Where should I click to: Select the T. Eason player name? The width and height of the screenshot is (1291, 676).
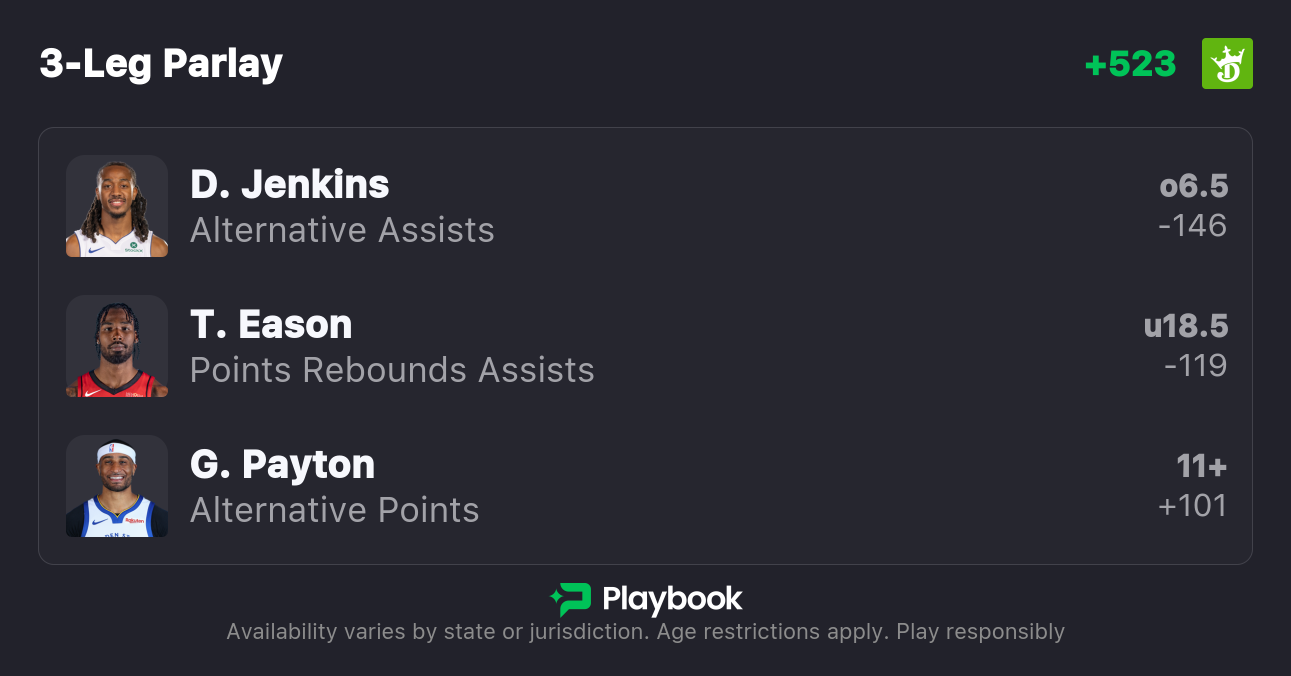[x=271, y=325]
